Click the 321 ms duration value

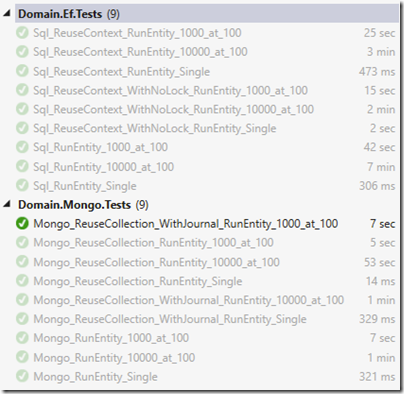(x=377, y=376)
